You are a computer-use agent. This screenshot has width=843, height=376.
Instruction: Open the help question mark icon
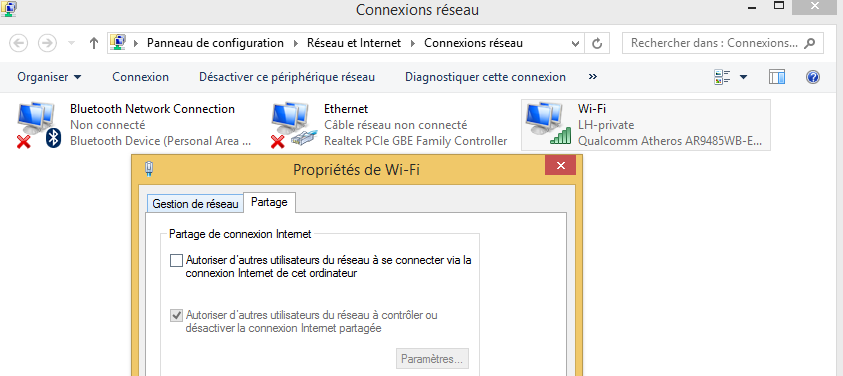coord(812,77)
